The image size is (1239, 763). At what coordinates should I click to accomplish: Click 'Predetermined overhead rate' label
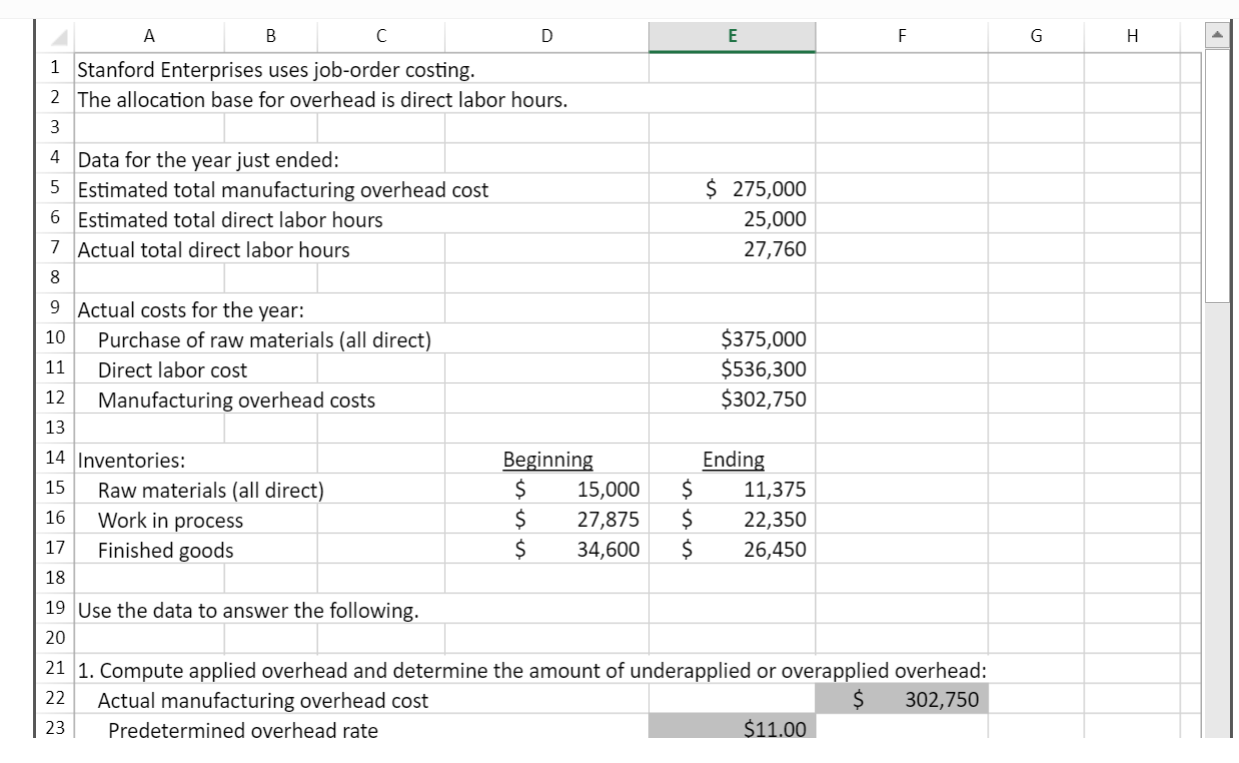point(243,730)
